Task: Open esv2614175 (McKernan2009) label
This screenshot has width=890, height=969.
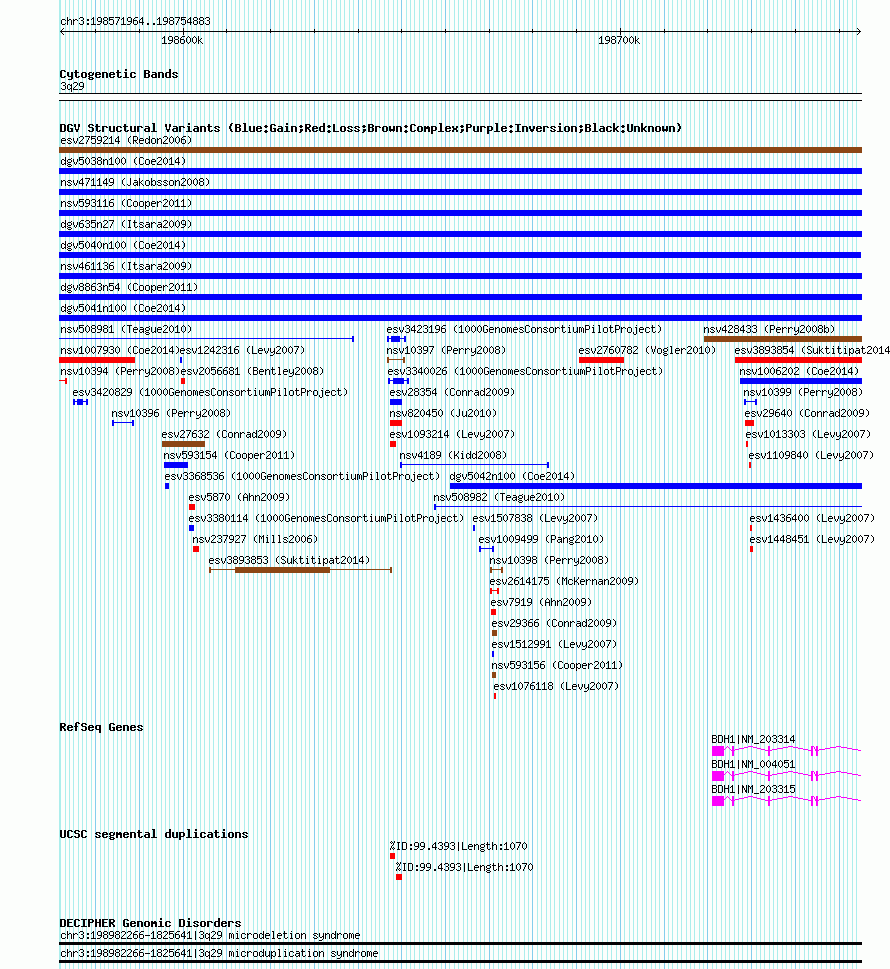Action: [x=564, y=582]
